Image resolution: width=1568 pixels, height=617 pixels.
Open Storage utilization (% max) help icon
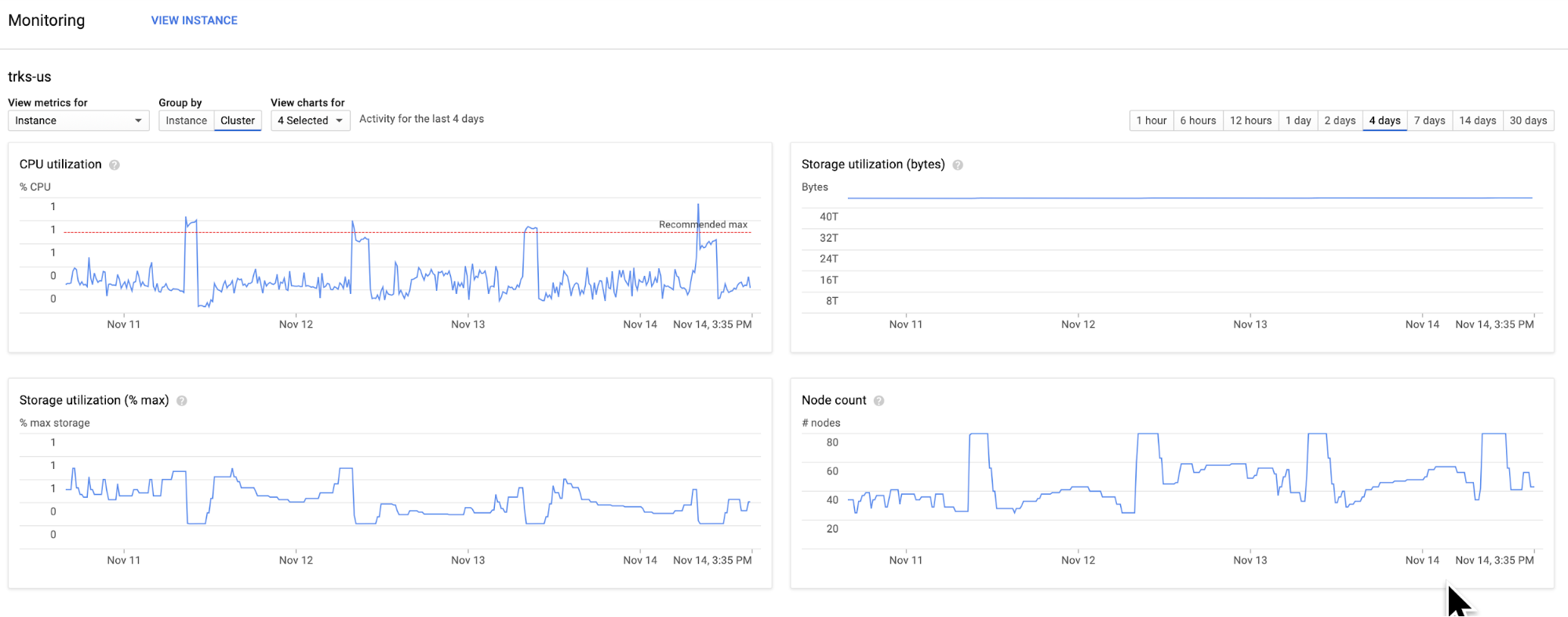point(182,401)
